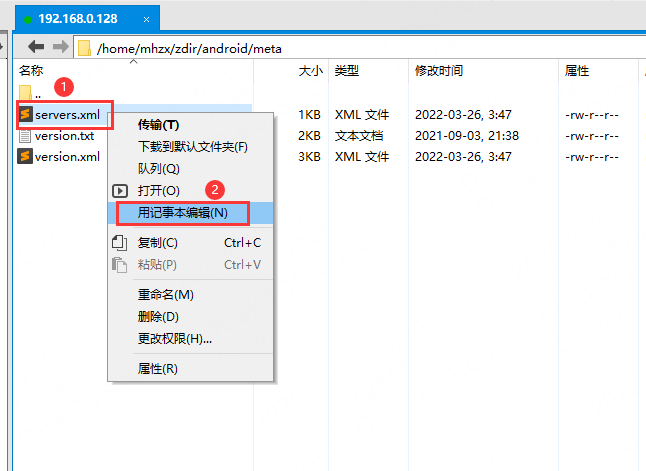Viewport: 646px width, 471px height.
Task: Select the servers.xml file name
Action: [x=68, y=115]
